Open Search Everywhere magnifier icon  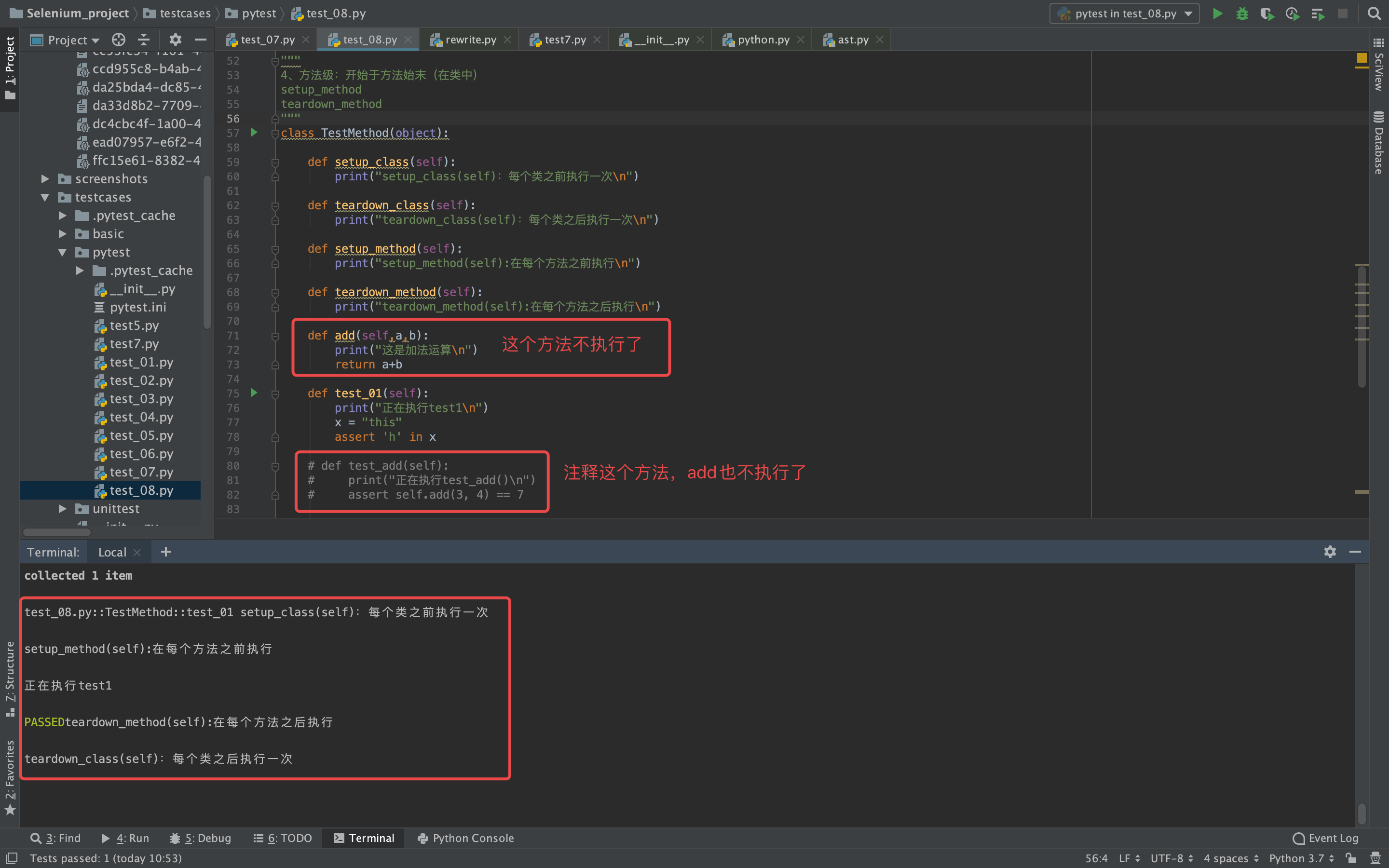pos(1374,14)
